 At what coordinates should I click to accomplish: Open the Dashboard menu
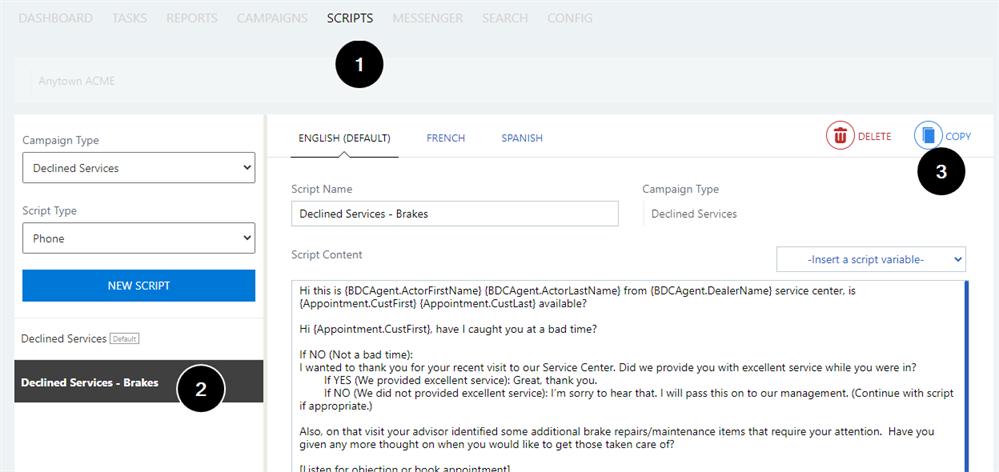(x=55, y=18)
